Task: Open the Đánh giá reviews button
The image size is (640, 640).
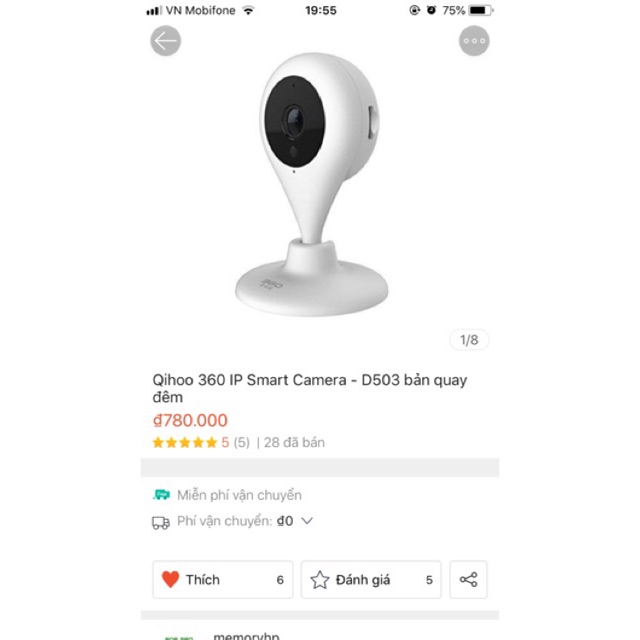Action: pyautogui.click(x=371, y=580)
